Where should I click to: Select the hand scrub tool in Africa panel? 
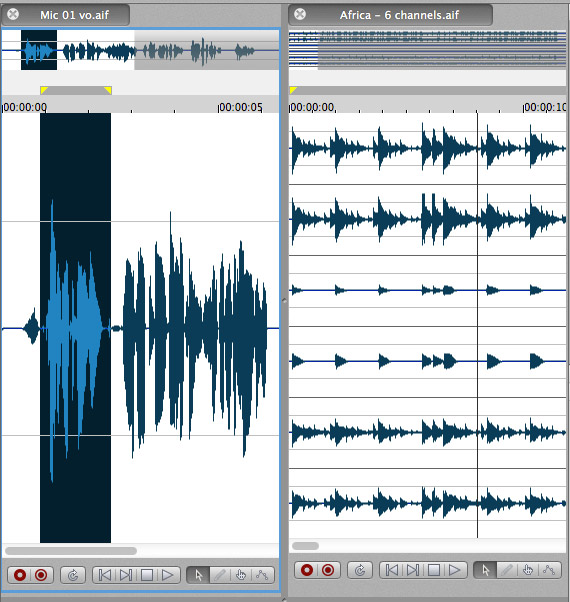point(528,570)
